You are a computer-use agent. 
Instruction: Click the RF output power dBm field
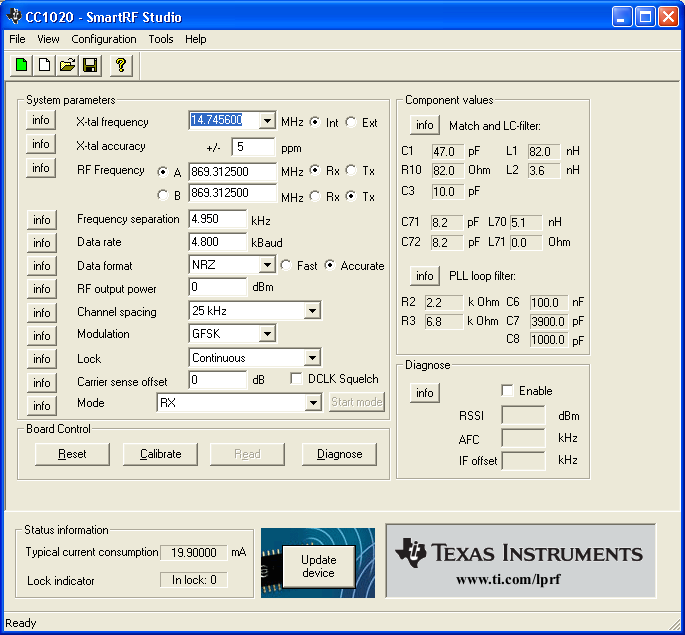pos(218,287)
